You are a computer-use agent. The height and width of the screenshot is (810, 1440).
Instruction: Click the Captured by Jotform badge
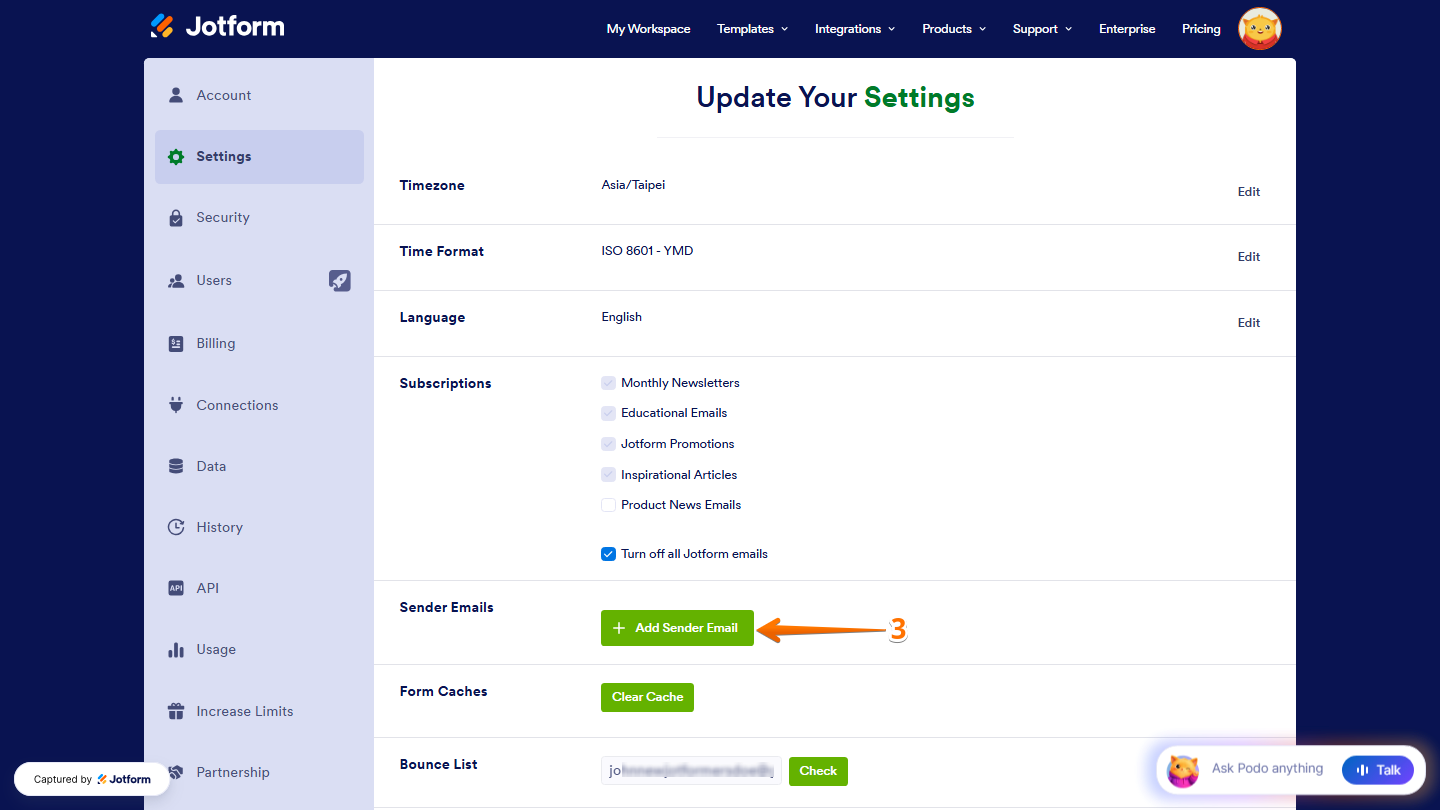click(x=92, y=779)
